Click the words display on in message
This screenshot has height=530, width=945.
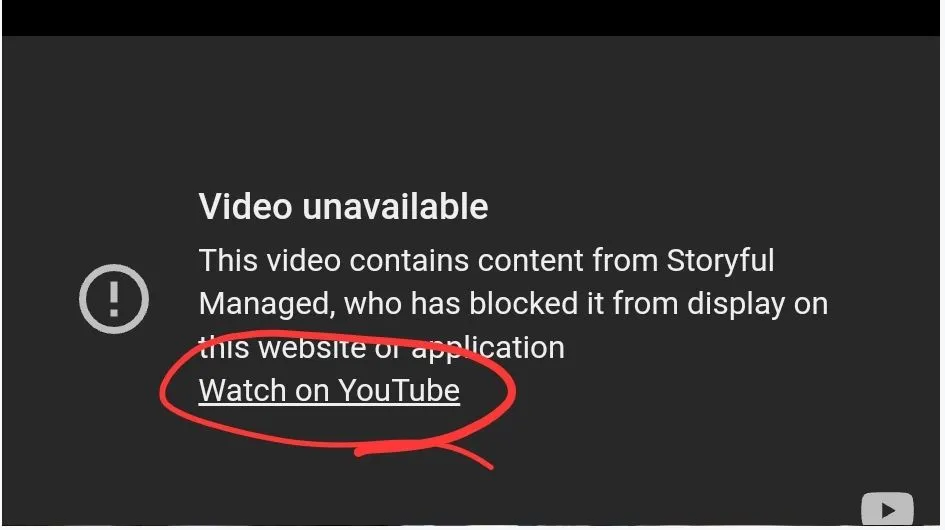(x=758, y=304)
